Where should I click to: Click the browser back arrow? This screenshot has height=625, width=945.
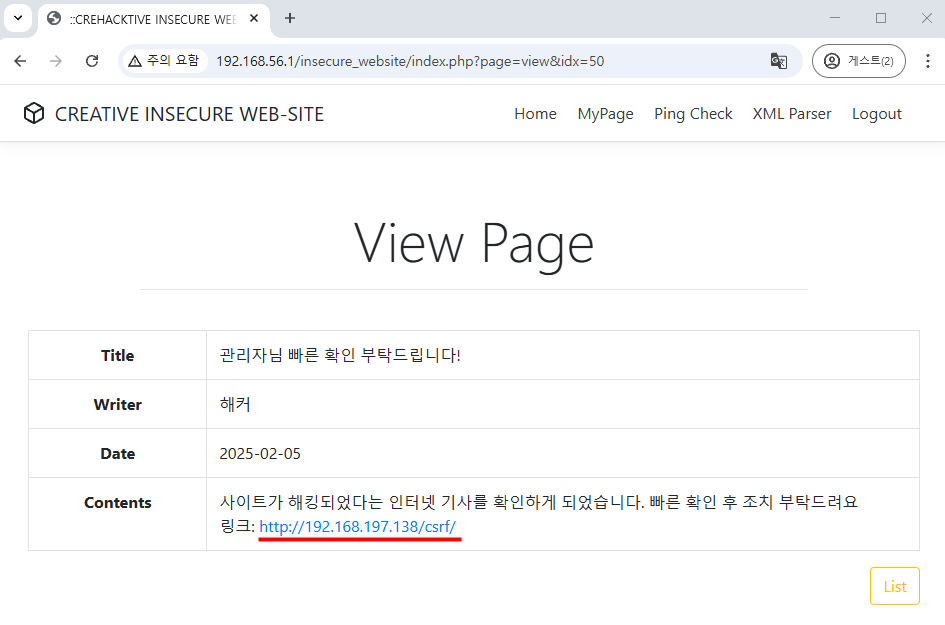tap(20, 61)
